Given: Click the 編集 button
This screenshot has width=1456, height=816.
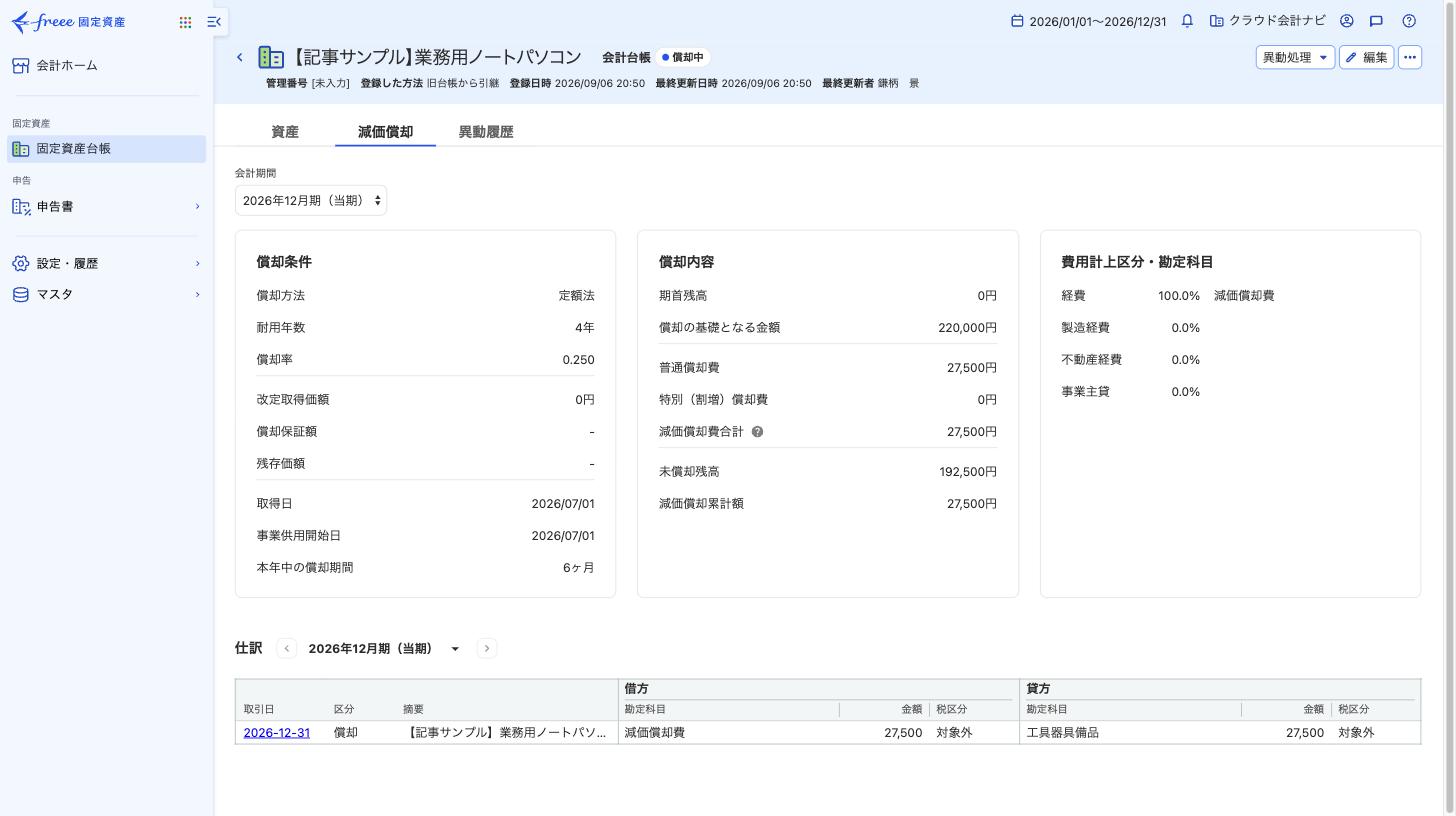Looking at the screenshot, I should 1366,57.
